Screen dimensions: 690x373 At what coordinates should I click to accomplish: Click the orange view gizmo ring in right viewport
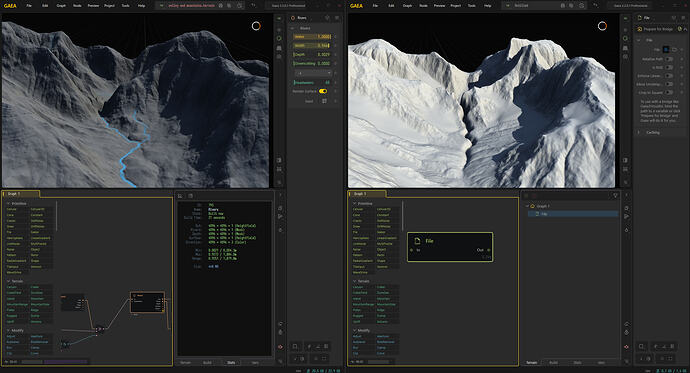pyautogui.click(x=602, y=26)
